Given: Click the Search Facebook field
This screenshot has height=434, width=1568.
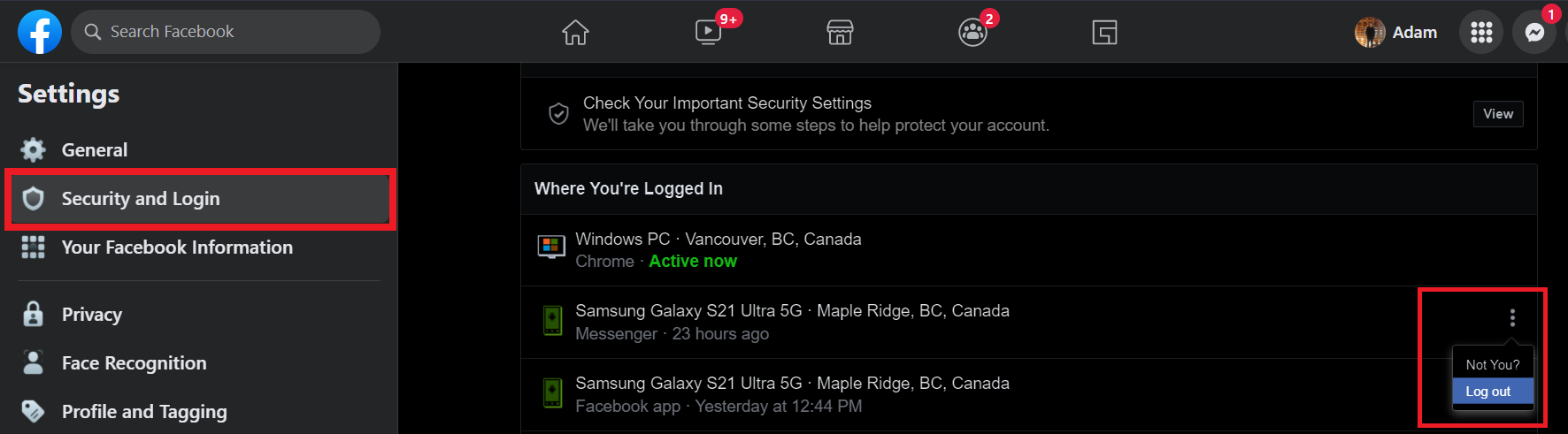Looking at the screenshot, I should (x=226, y=32).
